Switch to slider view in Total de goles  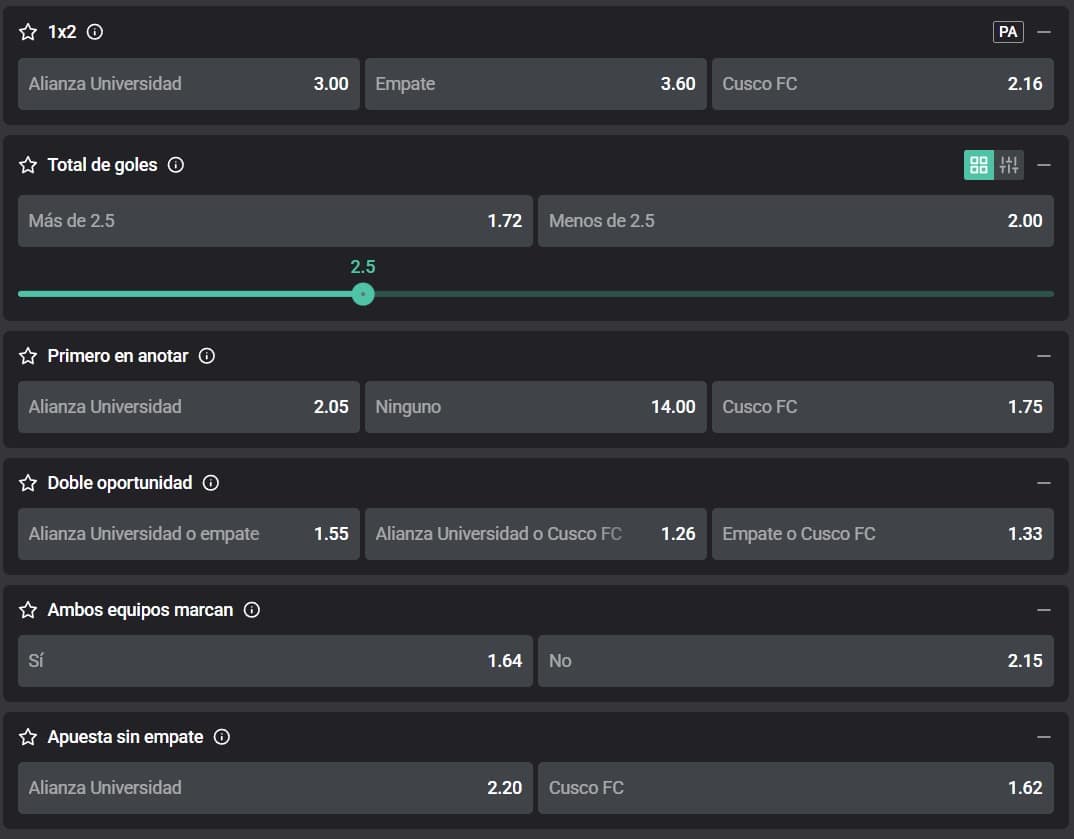[1009, 165]
